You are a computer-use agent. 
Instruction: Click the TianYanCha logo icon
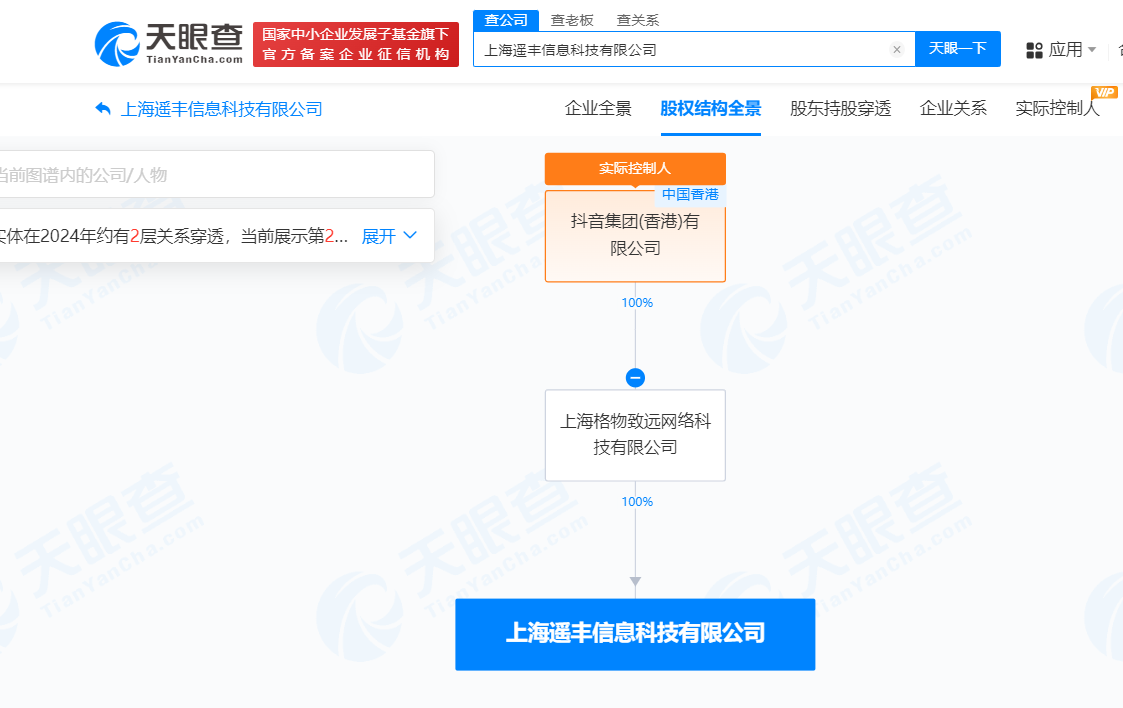point(117,44)
